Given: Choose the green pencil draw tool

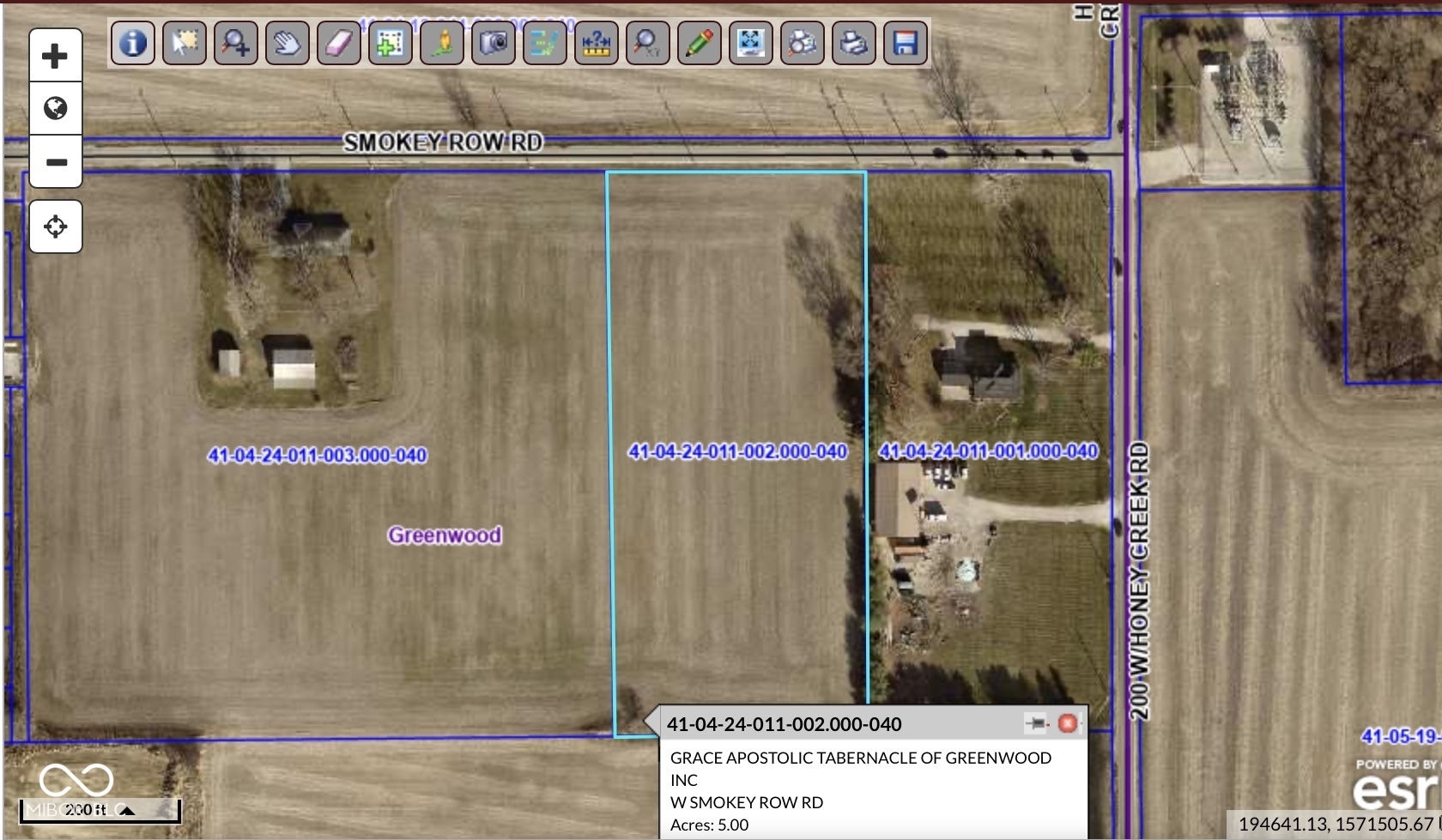Looking at the screenshot, I should [699, 43].
